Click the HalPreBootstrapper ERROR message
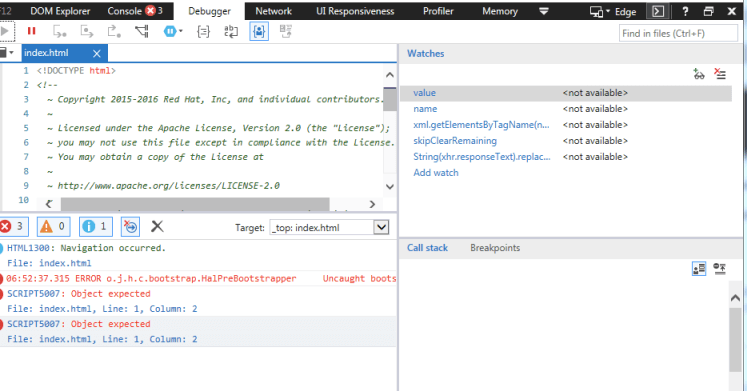747x391 pixels. [x=198, y=278]
